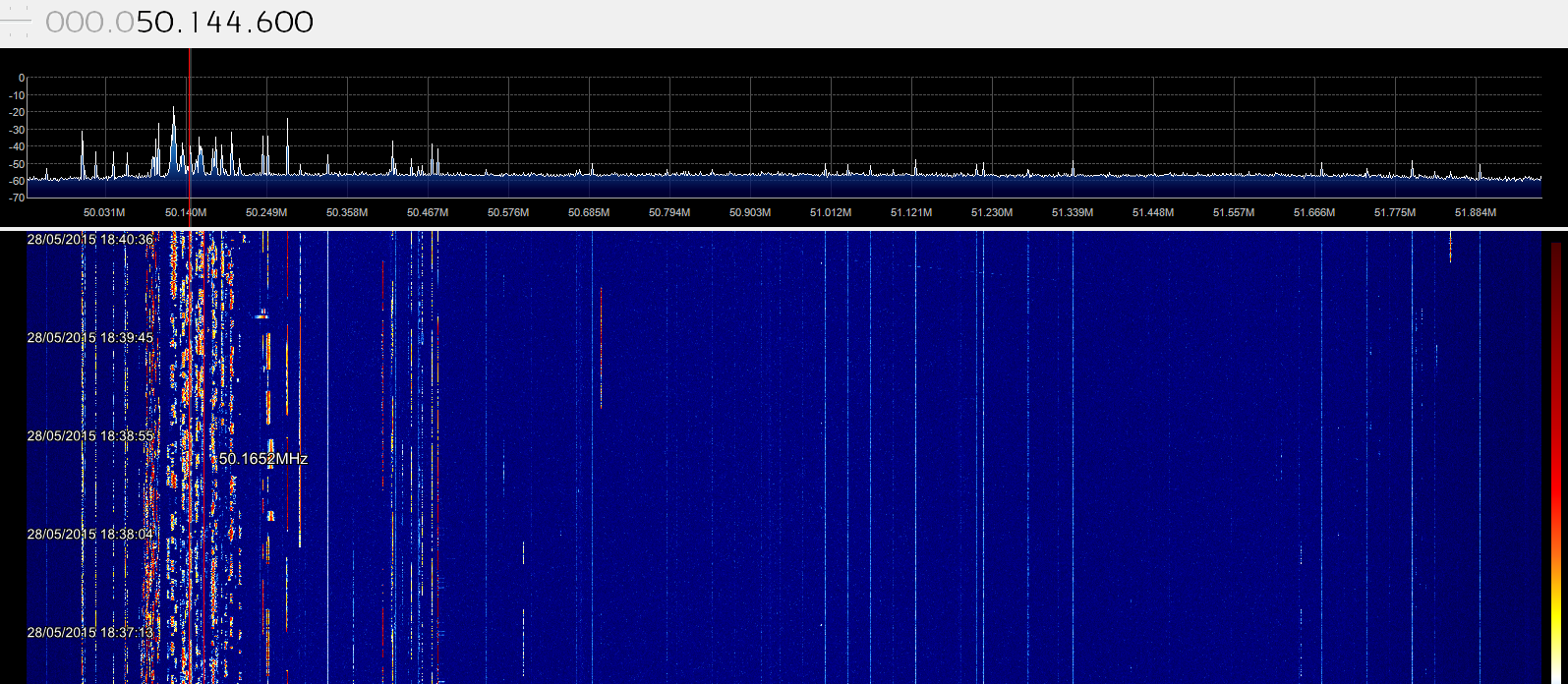The width and height of the screenshot is (1568, 684).
Task: Click the waterfall color gradient bar
Action: [1555, 462]
